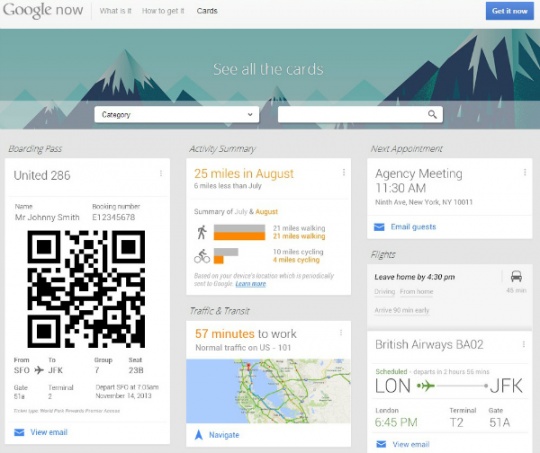This screenshot has width=540, height=453.
Task: Click Normal traffic on US - 101 text
Action: coord(243,348)
